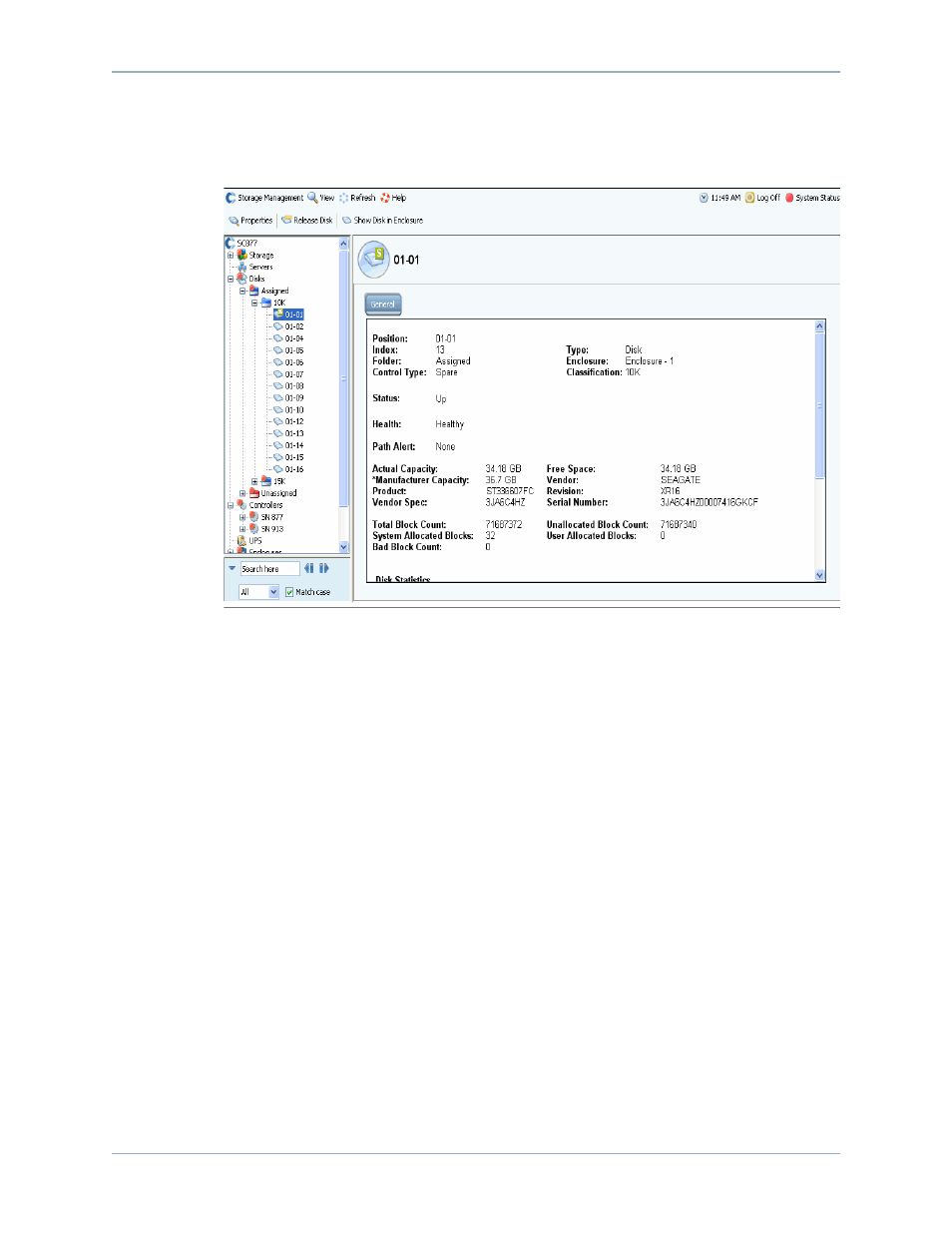952x1233 pixels.
Task: Click the Log Off icon
Action: [749, 198]
